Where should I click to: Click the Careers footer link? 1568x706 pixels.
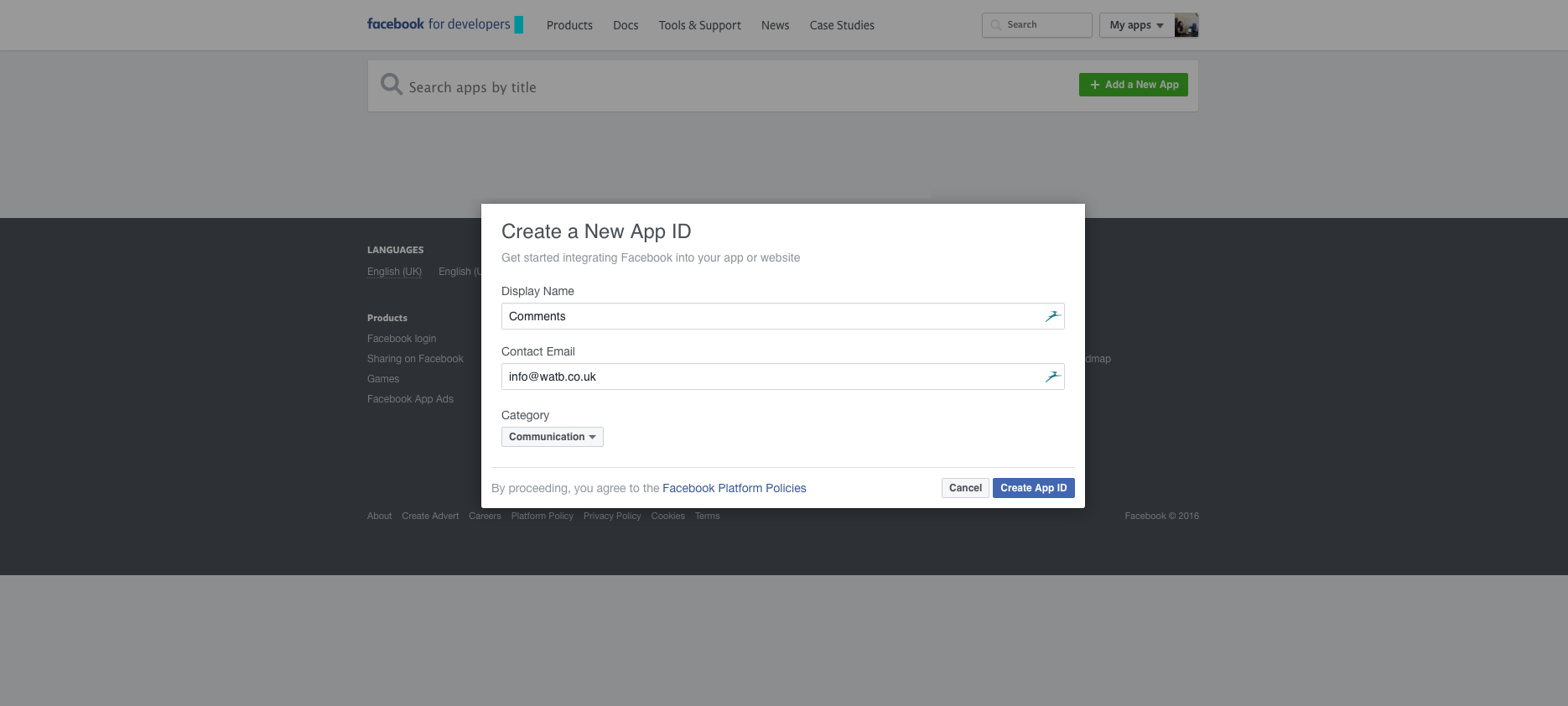tap(485, 516)
